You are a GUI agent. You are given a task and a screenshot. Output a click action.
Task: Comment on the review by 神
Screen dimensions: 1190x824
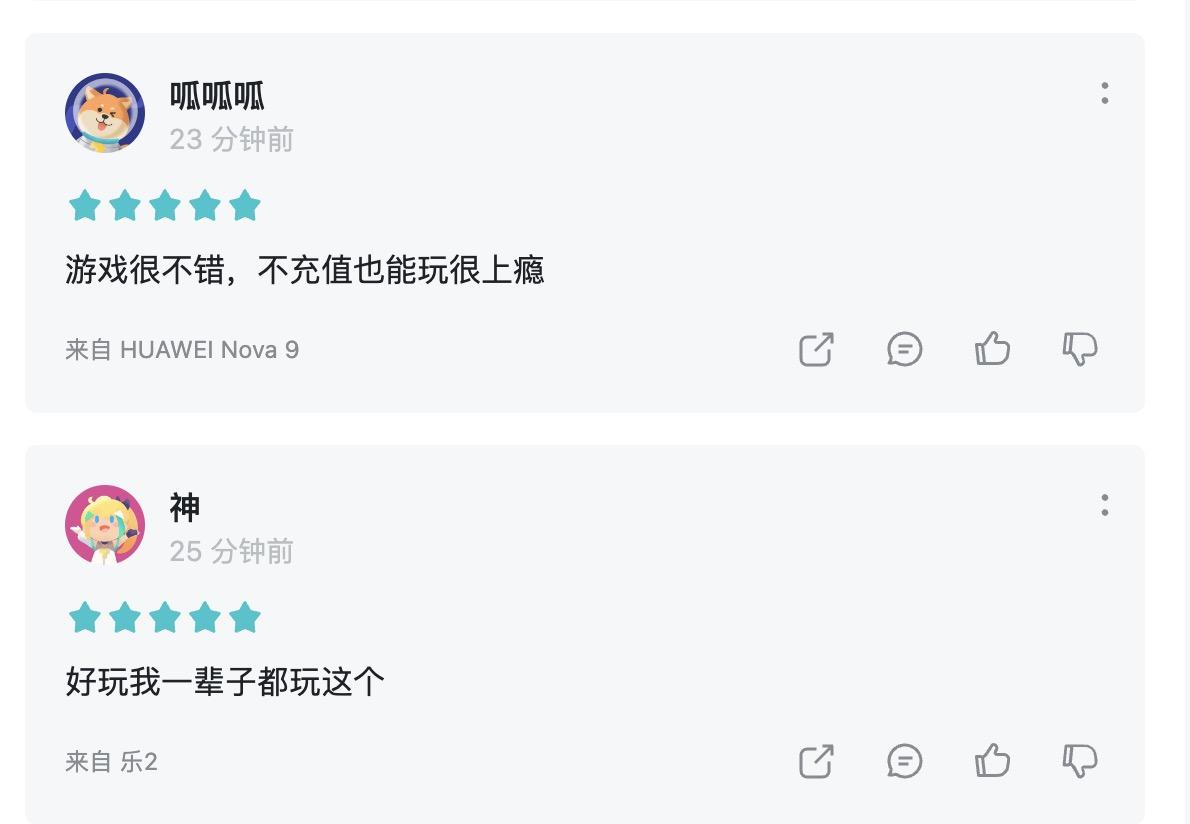coord(904,761)
